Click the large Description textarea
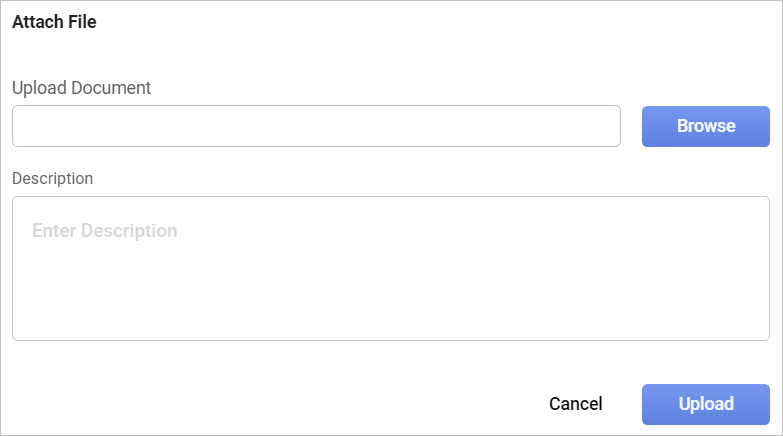Screen dimensions: 783x436 pos(390,268)
